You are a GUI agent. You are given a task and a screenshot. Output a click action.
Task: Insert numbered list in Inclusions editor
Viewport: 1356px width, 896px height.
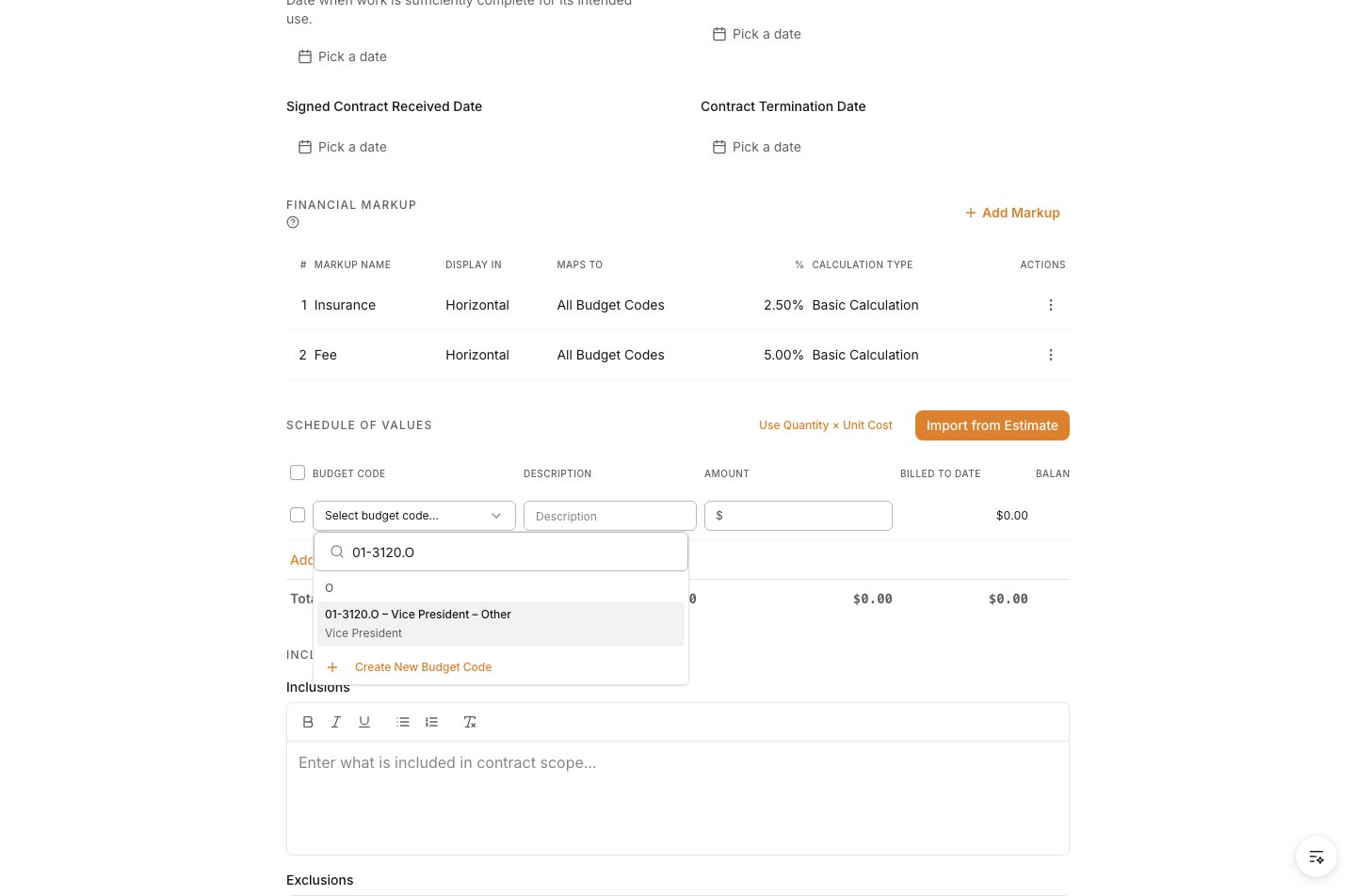pos(431,722)
